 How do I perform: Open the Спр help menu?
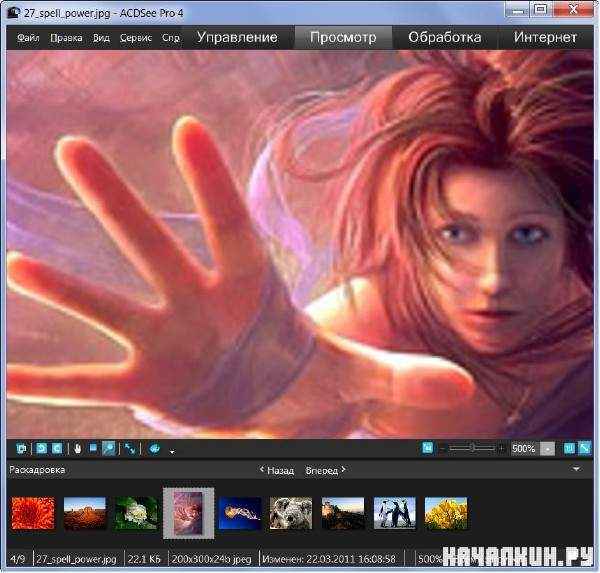[171, 38]
